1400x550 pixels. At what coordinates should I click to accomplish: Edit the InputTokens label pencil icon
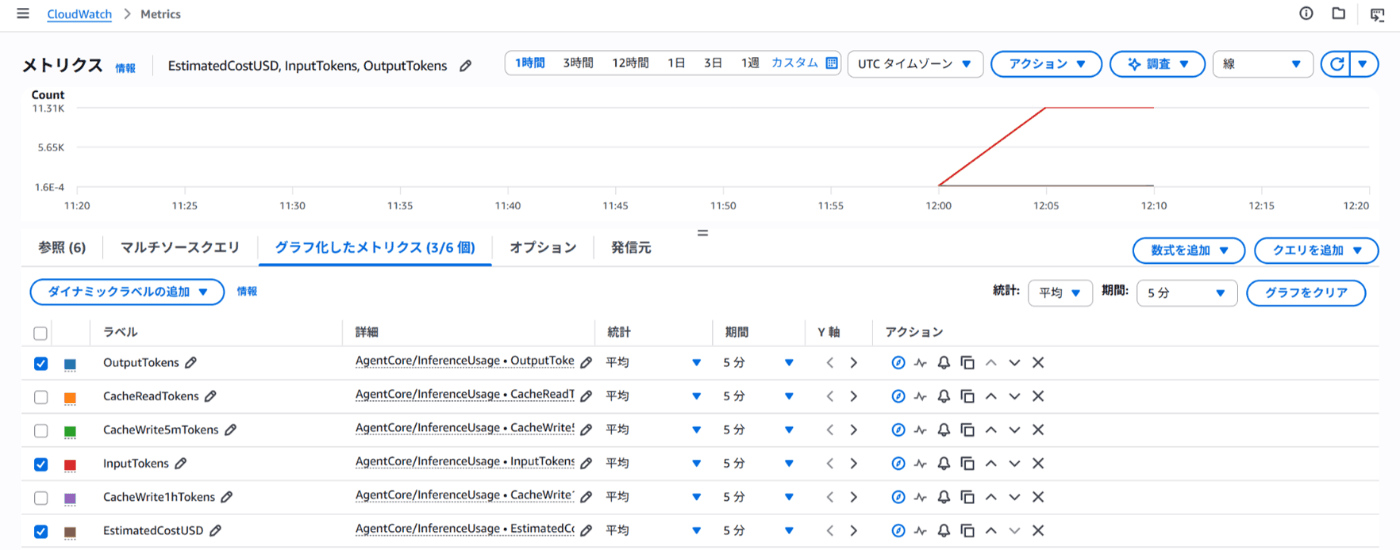(181, 464)
